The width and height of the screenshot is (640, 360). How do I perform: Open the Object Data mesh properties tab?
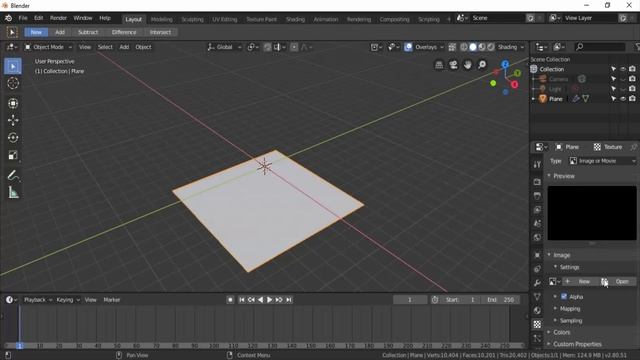coord(537,297)
